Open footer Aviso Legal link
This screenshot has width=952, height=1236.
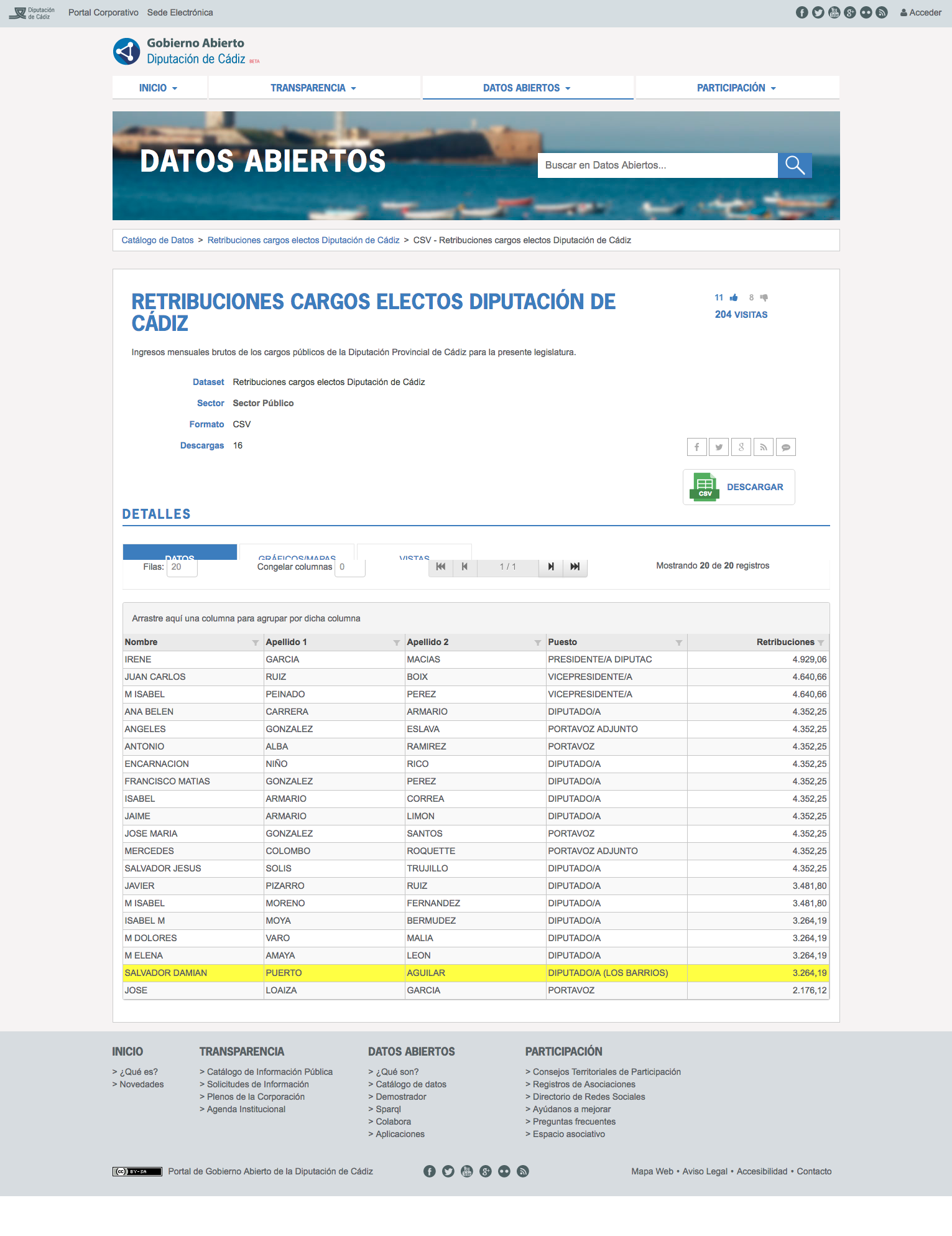coord(705,1171)
